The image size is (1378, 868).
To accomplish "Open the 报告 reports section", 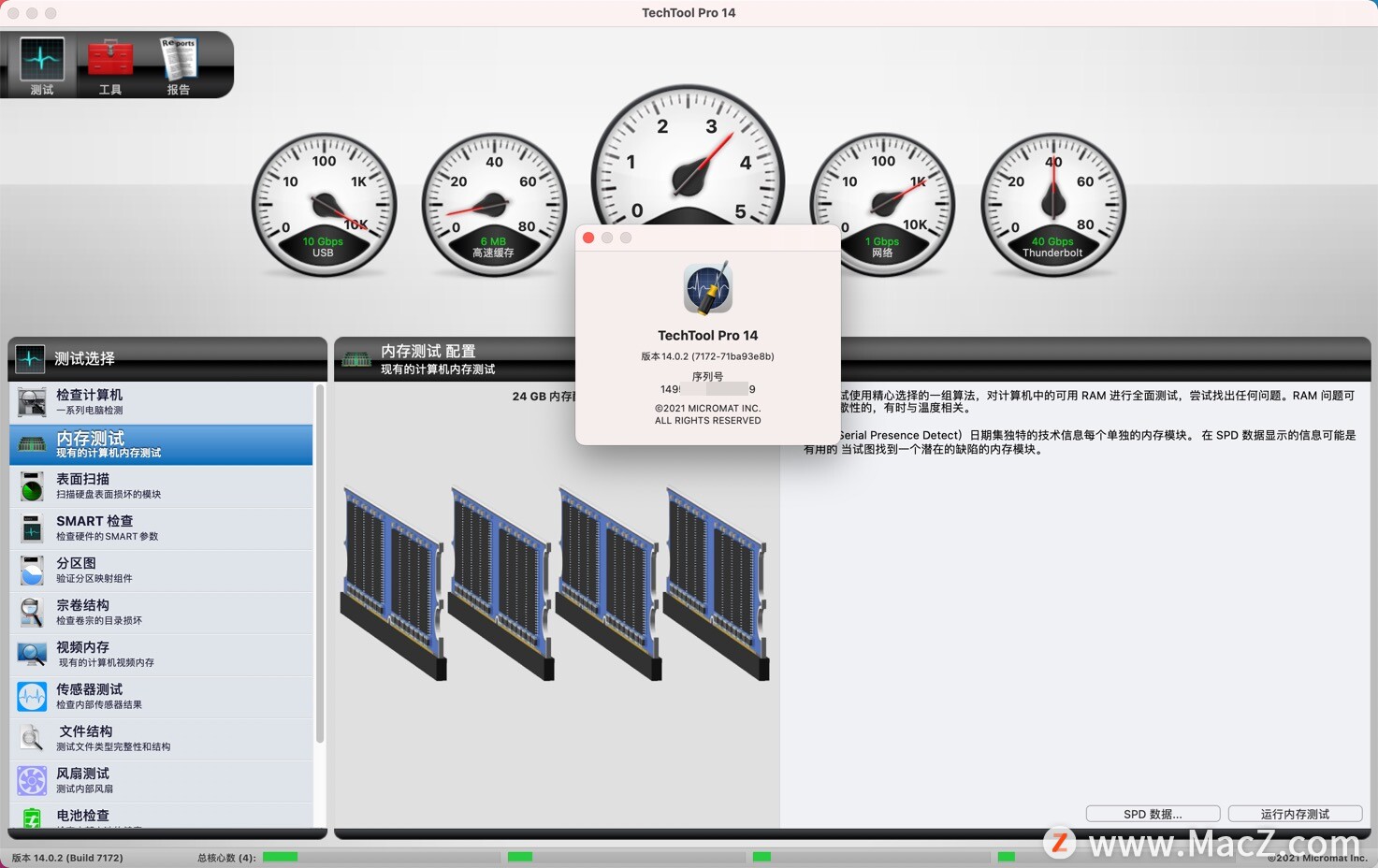I will [179, 65].
